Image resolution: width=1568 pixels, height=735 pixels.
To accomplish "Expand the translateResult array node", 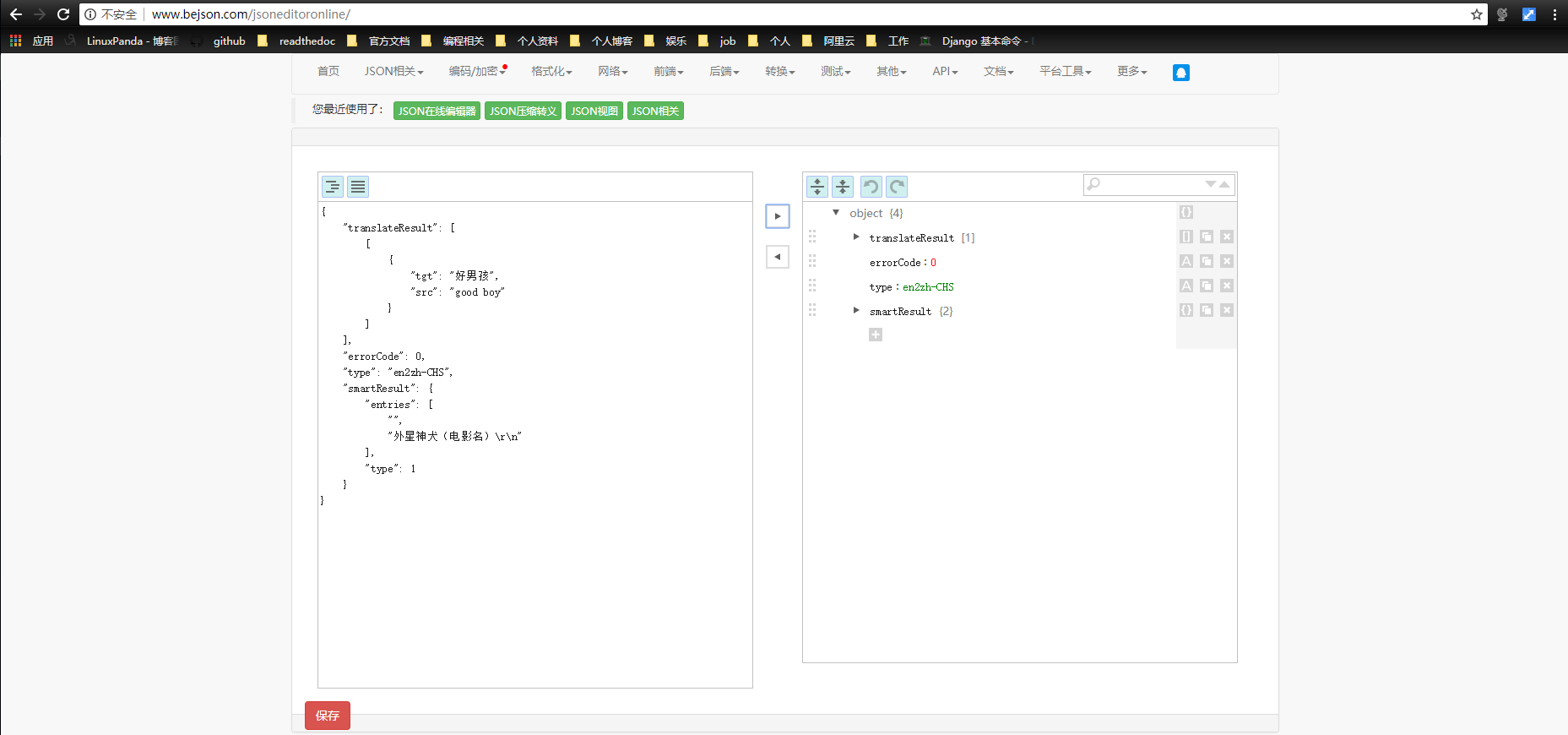I will tap(856, 237).
